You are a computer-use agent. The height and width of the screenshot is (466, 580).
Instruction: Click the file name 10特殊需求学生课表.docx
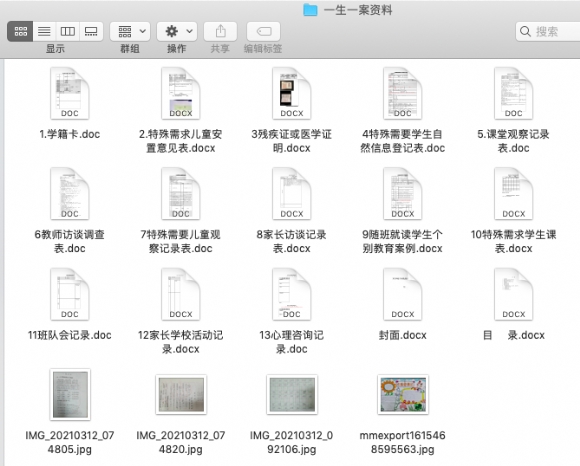click(513, 242)
